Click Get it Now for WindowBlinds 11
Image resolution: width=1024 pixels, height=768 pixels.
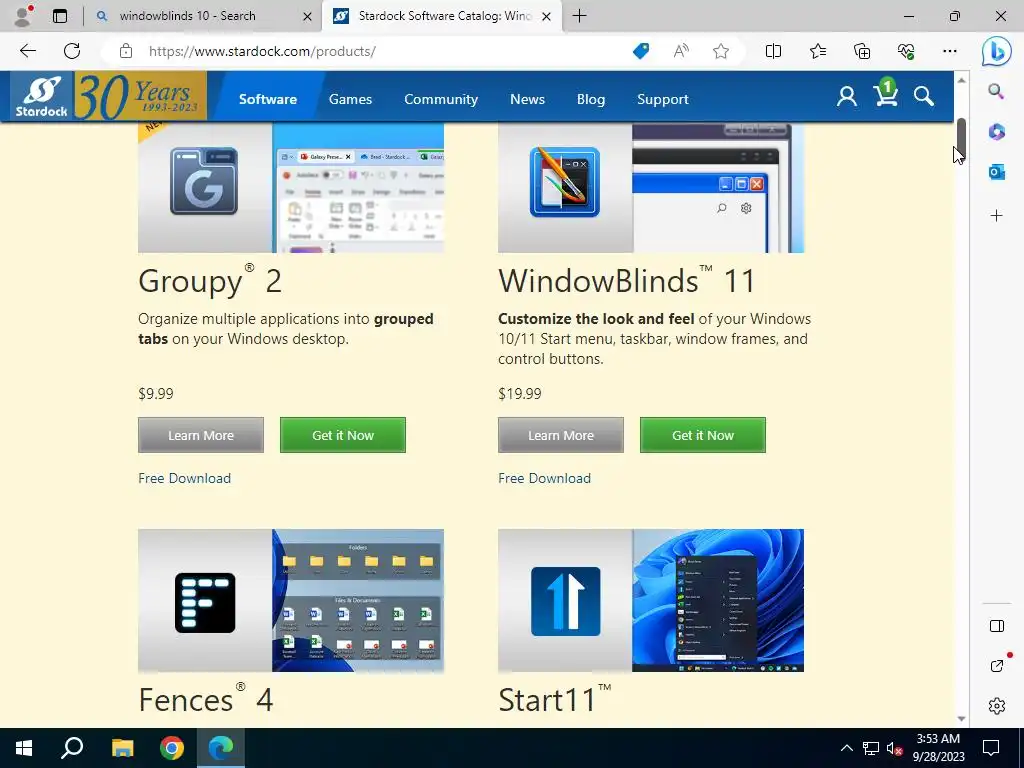coord(703,435)
